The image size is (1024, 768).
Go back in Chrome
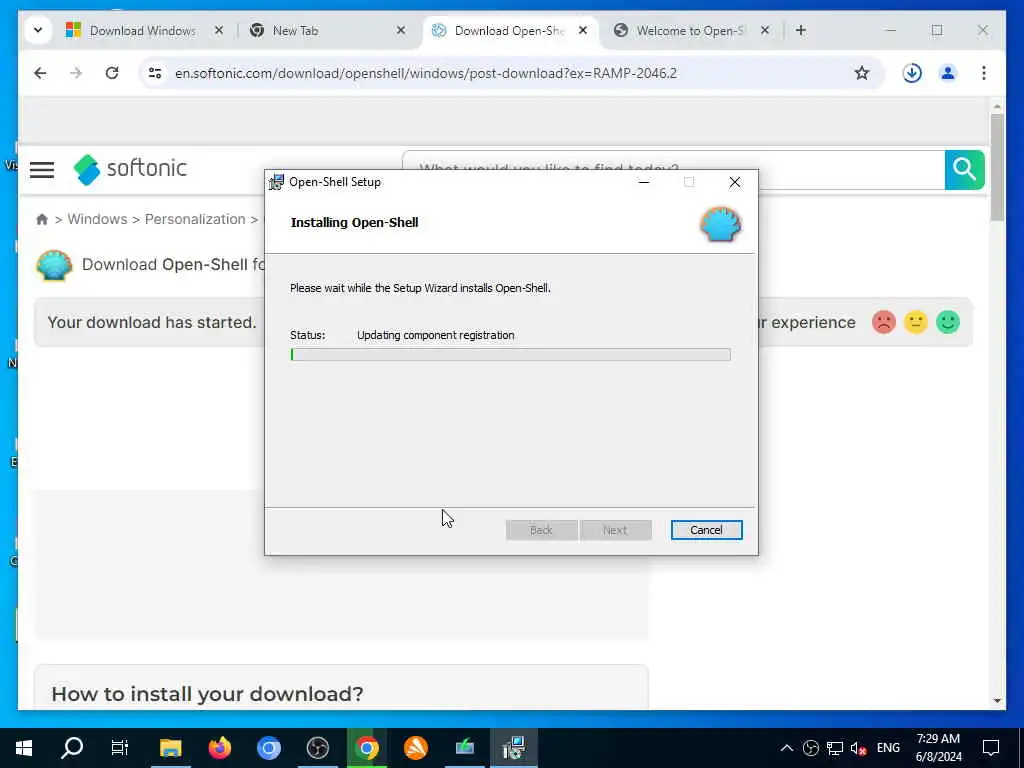40,73
